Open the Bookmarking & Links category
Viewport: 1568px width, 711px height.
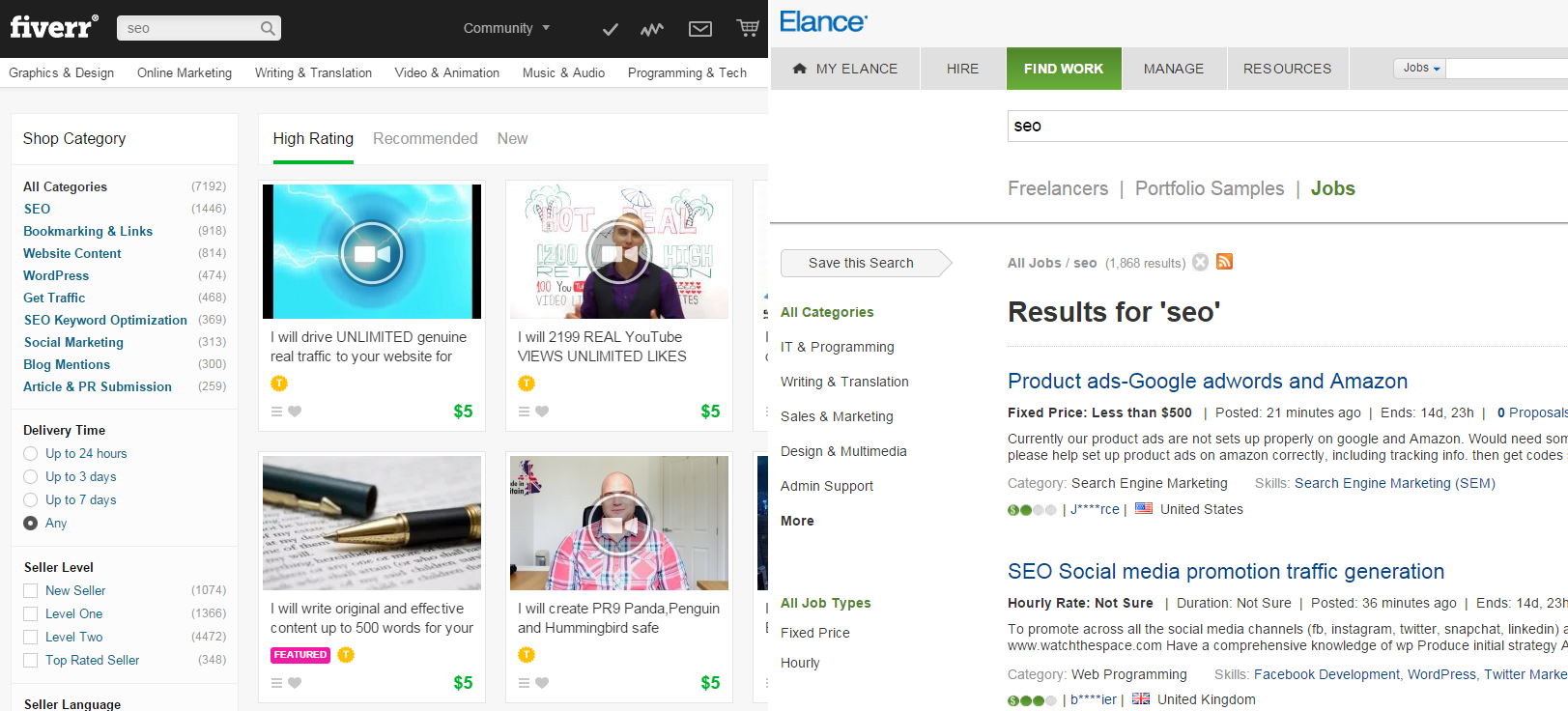pos(88,231)
